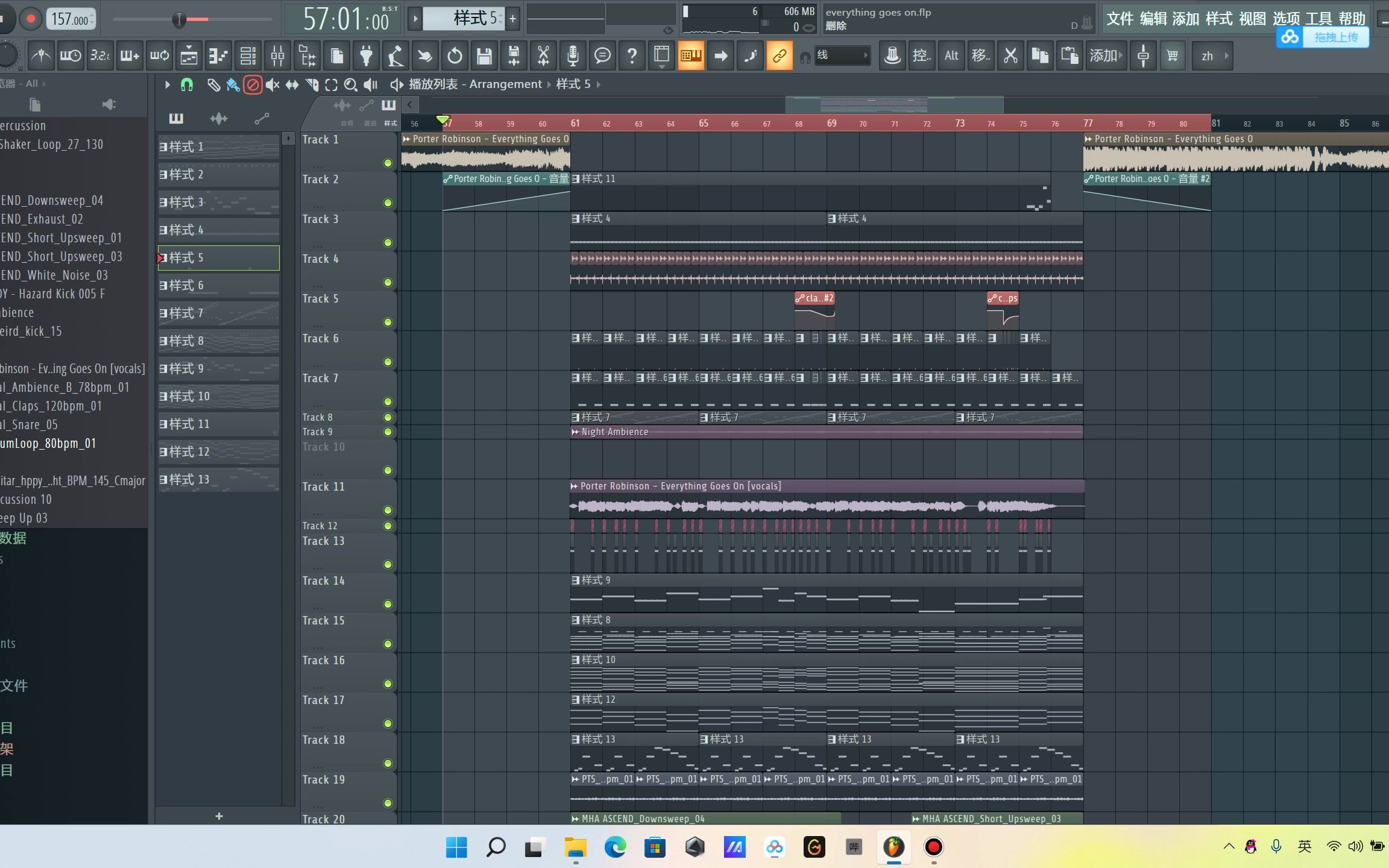This screenshot has width=1389, height=868.
Task: Click the red record button
Action: point(31,19)
